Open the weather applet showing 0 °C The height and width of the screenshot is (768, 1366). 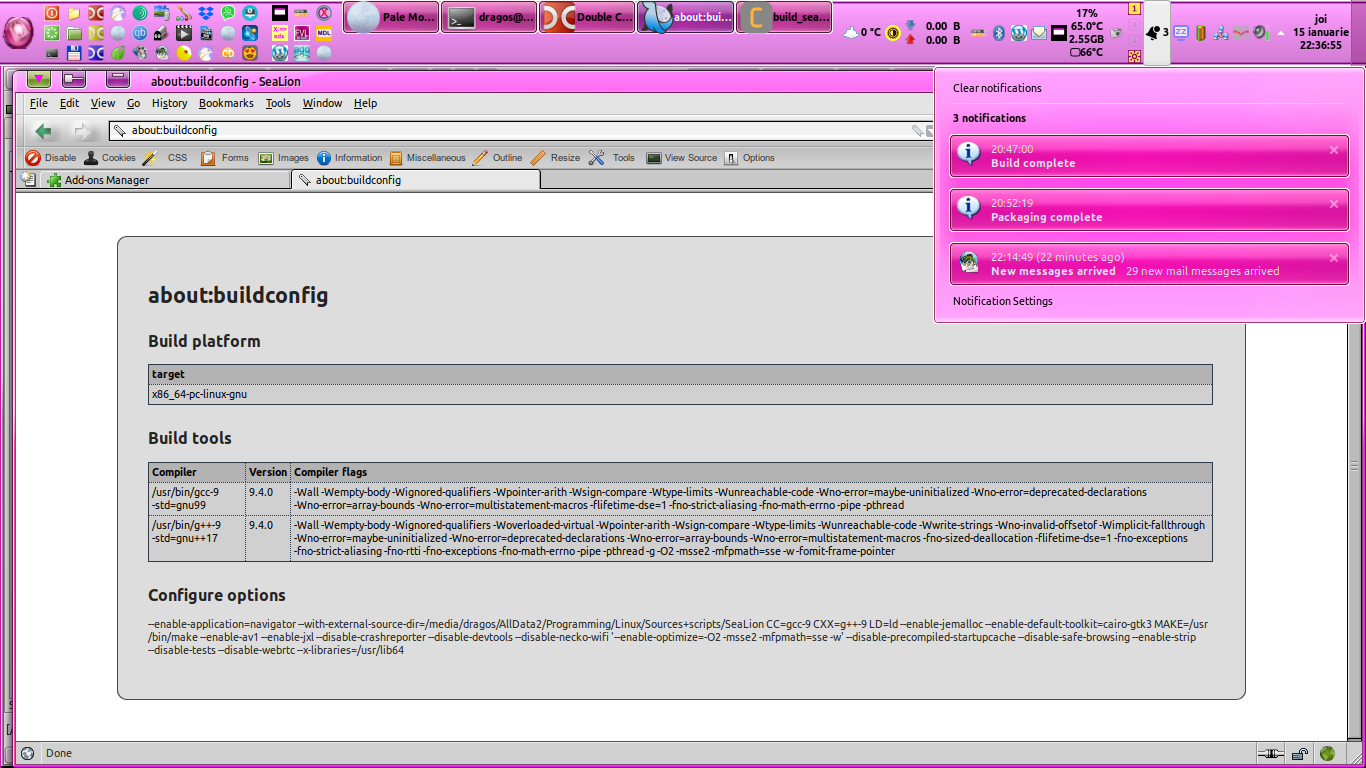[861, 33]
